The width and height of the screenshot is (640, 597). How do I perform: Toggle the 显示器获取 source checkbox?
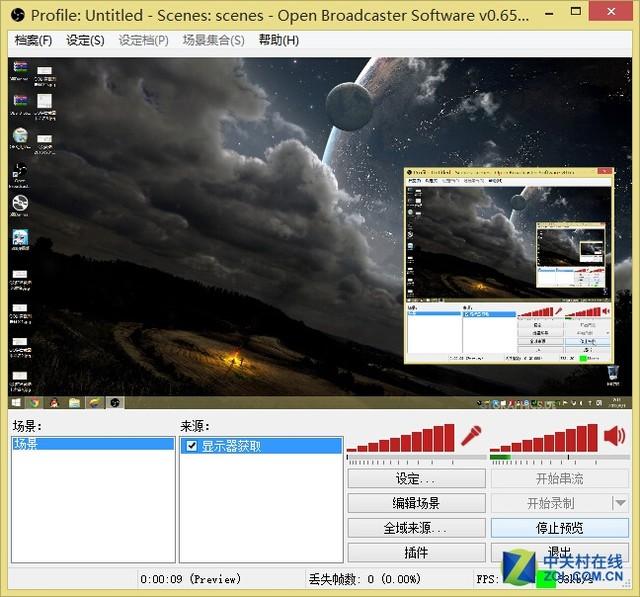click(x=191, y=446)
